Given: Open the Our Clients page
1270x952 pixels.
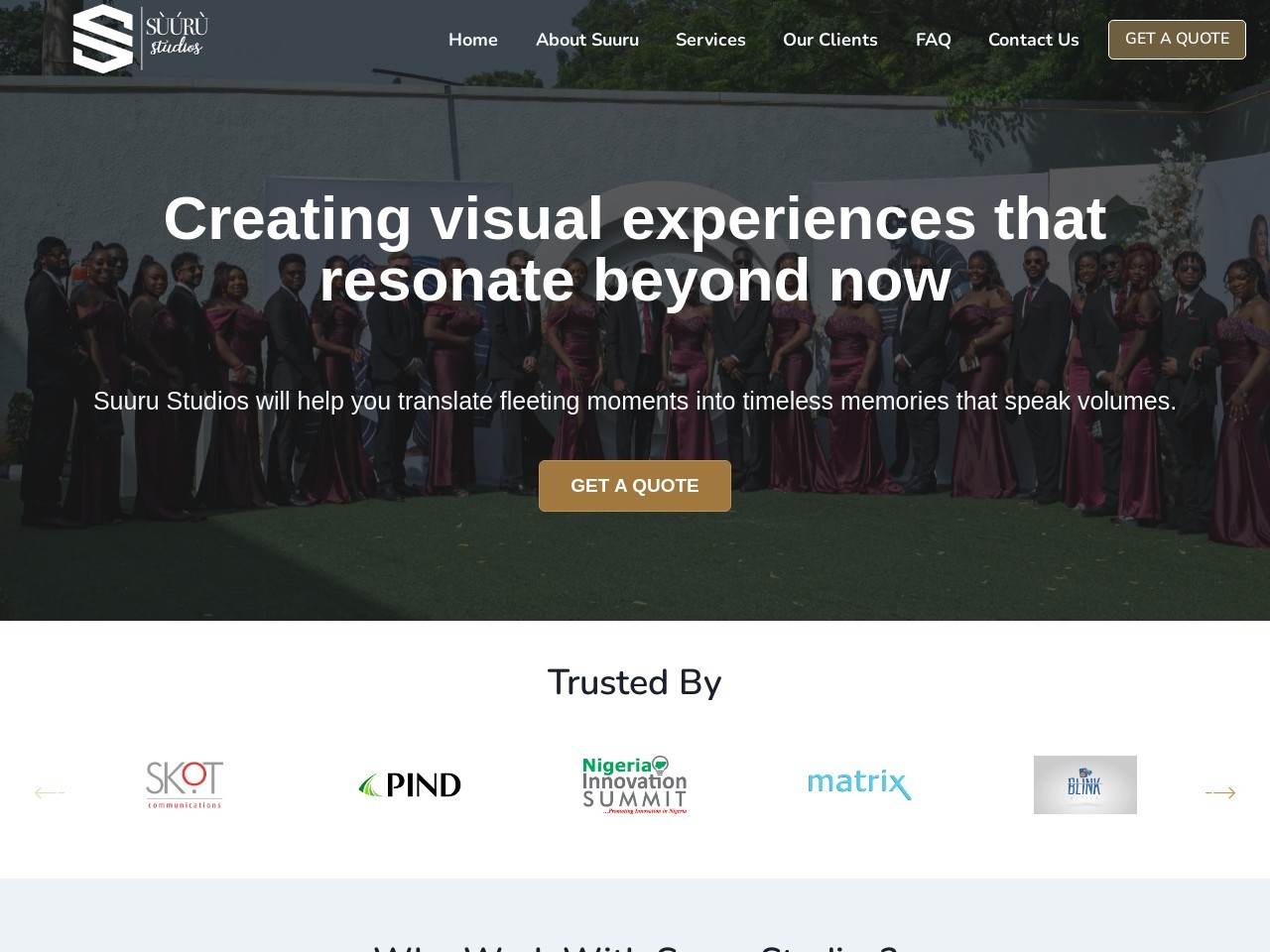Looking at the screenshot, I should (x=830, y=40).
